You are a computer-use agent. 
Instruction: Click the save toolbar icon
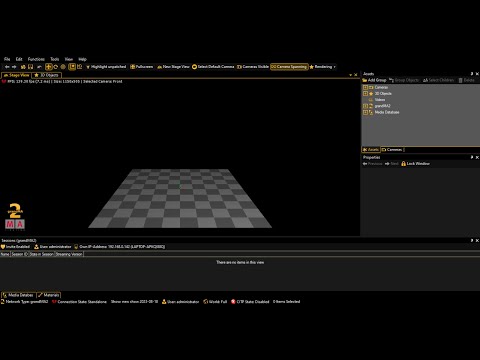point(30,67)
